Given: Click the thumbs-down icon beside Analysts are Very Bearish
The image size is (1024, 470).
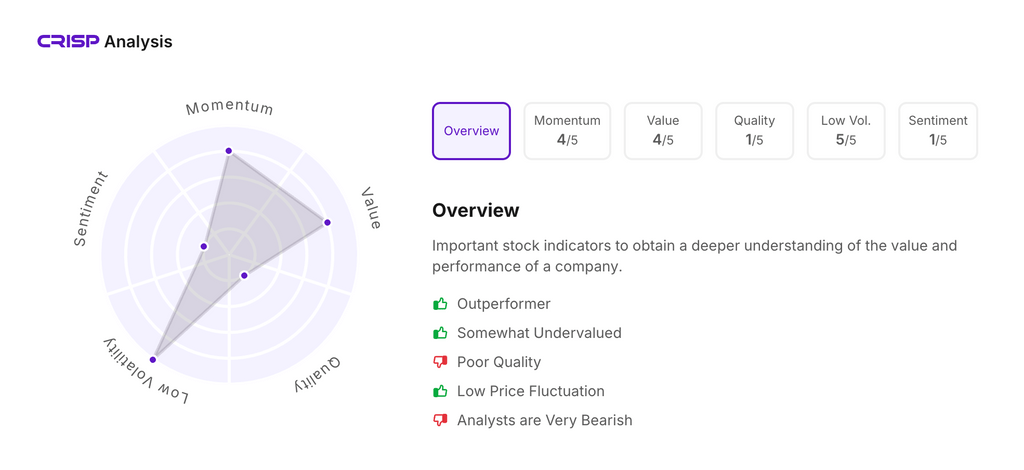Looking at the screenshot, I should [x=440, y=420].
